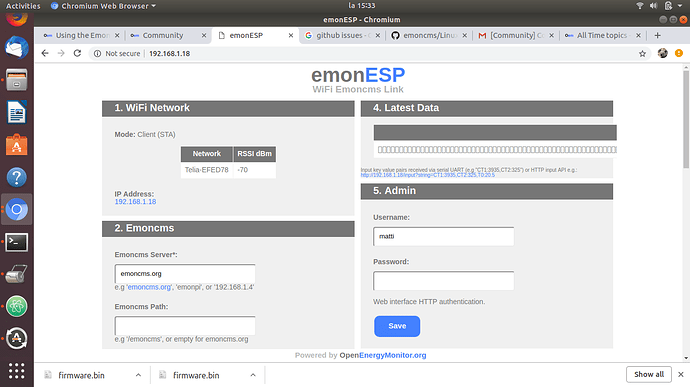The height and width of the screenshot is (387, 690).
Task: Click the orange browser update indicator icon
Action: 679,53
